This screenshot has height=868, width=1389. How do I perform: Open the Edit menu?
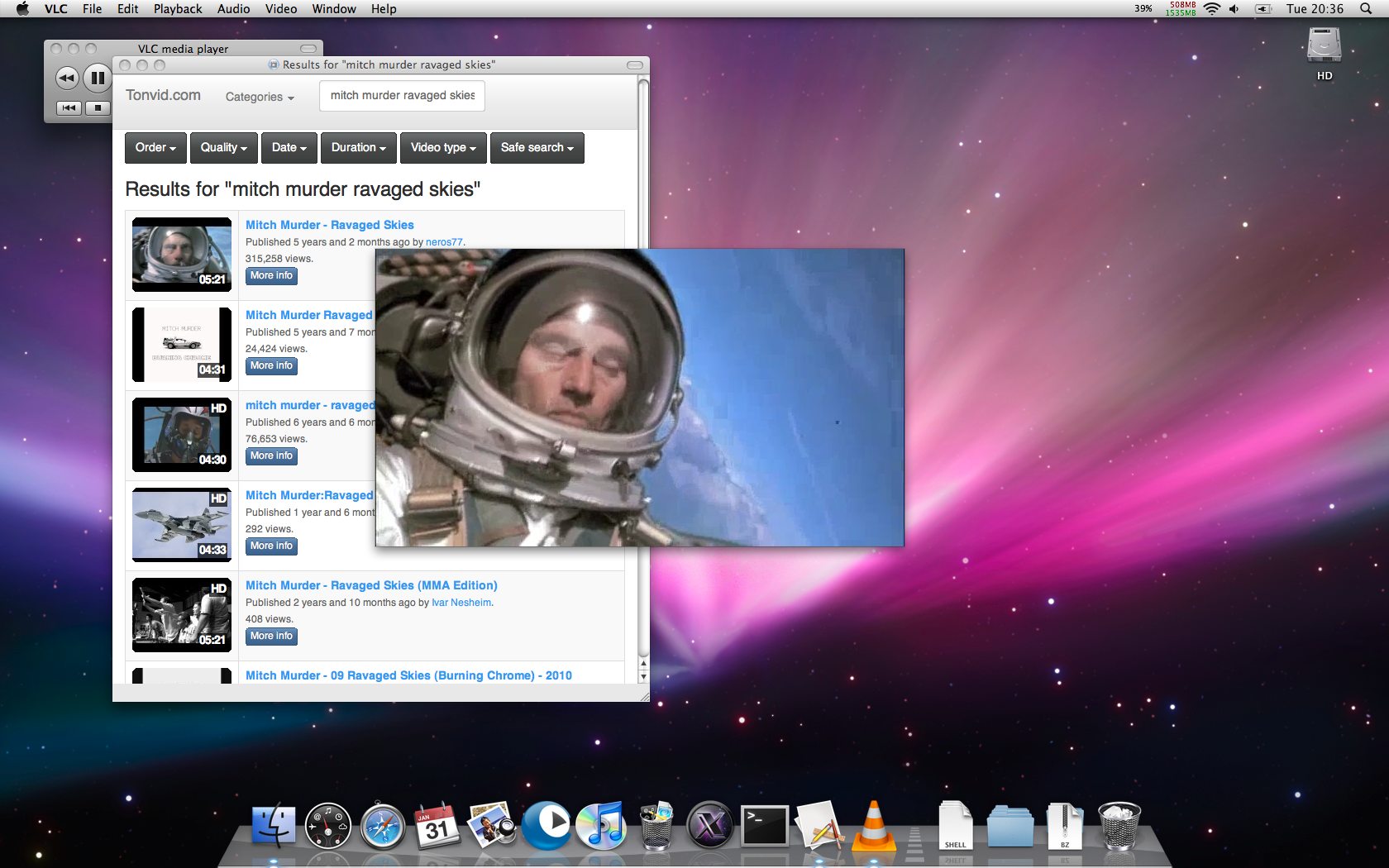(x=127, y=9)
